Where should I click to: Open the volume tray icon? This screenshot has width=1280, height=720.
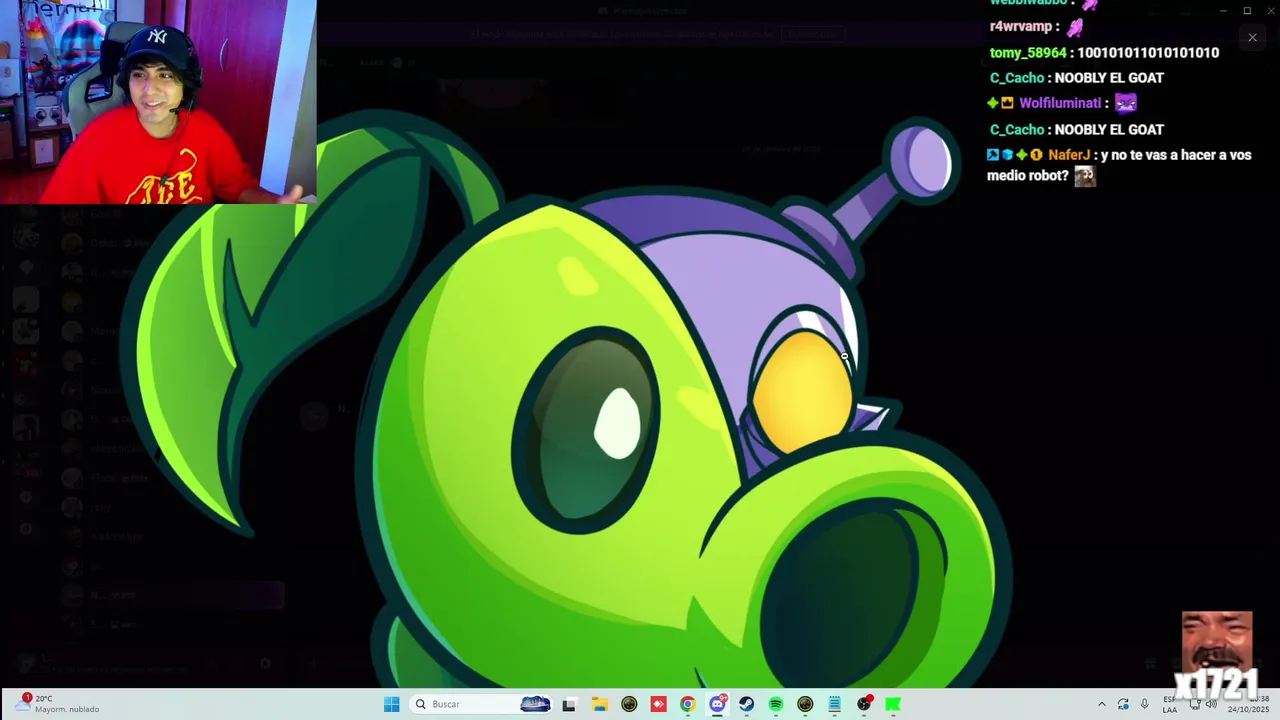click(x=1212, y=704)
